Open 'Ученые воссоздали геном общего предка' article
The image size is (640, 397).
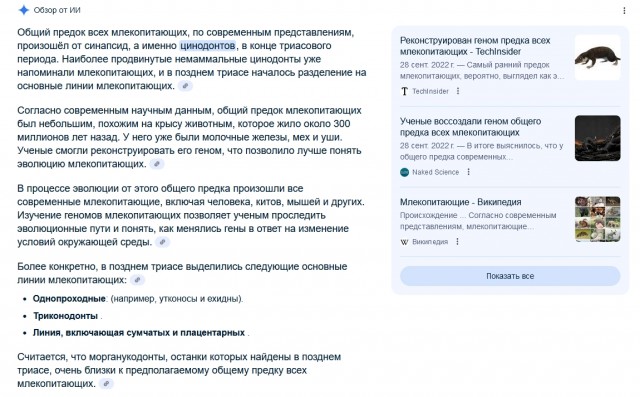[x=471, y=127]
